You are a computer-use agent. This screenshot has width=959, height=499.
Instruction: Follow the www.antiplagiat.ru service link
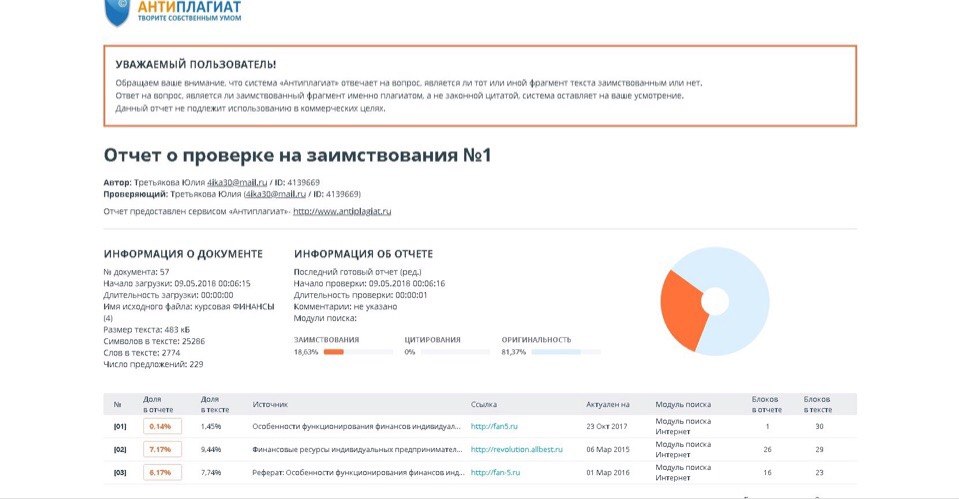click(342, 211)
